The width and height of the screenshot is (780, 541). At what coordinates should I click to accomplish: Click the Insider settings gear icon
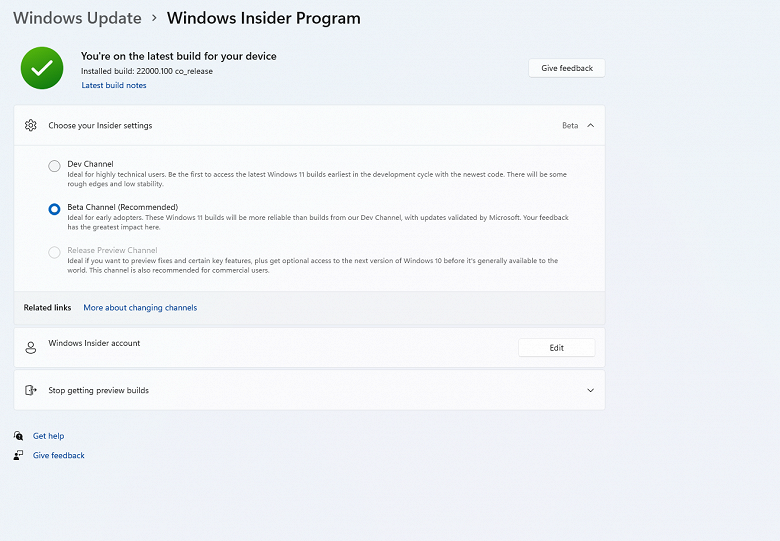(31, 126)
